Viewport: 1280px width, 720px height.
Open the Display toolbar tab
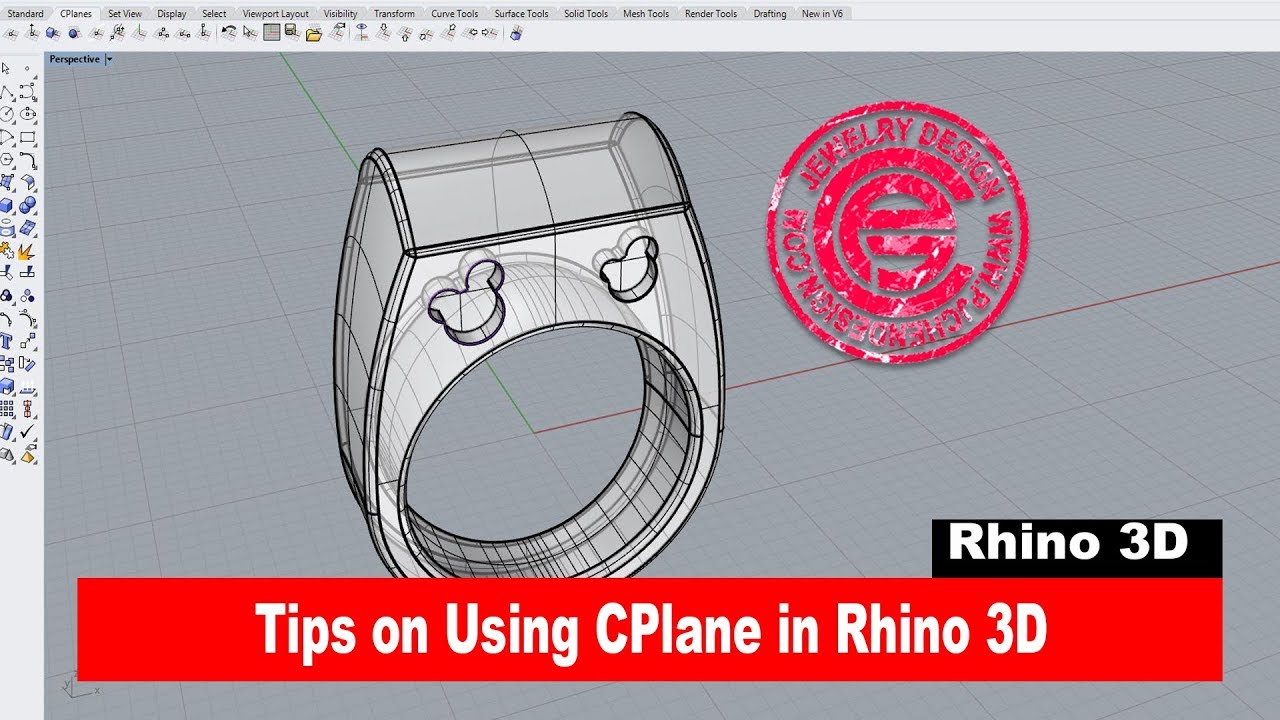171,14
